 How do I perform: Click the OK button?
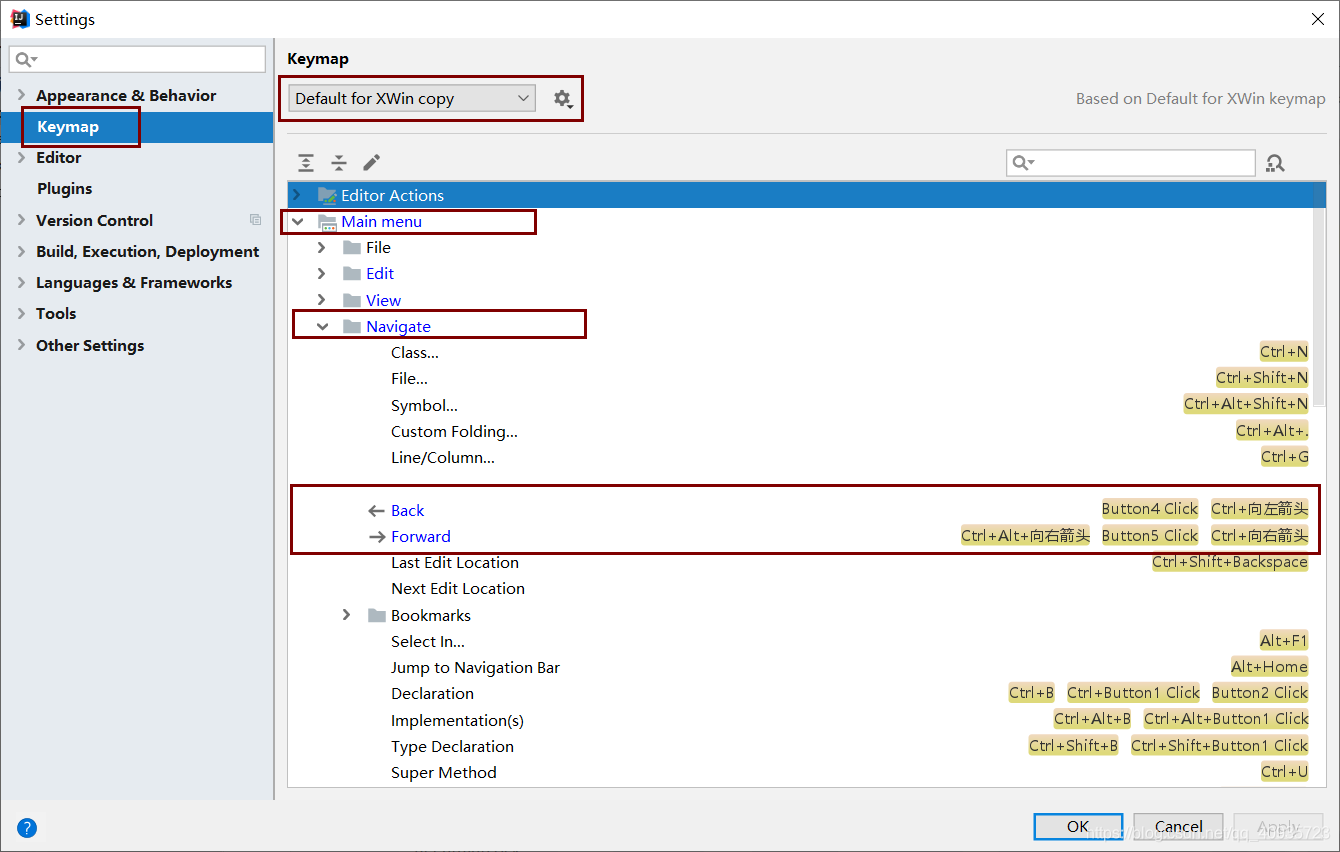pyautogui.click(x=1078, y=826)
